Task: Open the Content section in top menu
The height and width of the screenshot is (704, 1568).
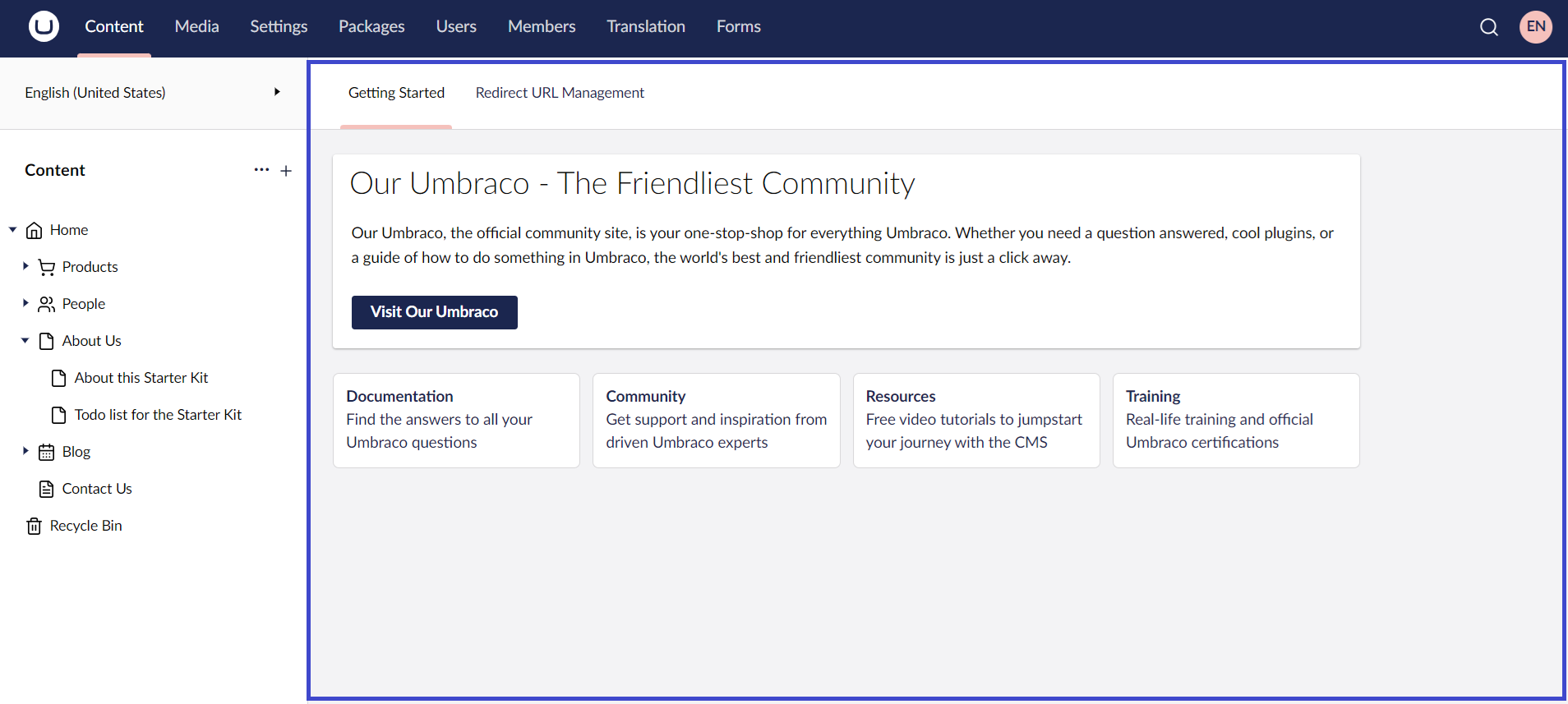Action: click(x=114, y=26)
